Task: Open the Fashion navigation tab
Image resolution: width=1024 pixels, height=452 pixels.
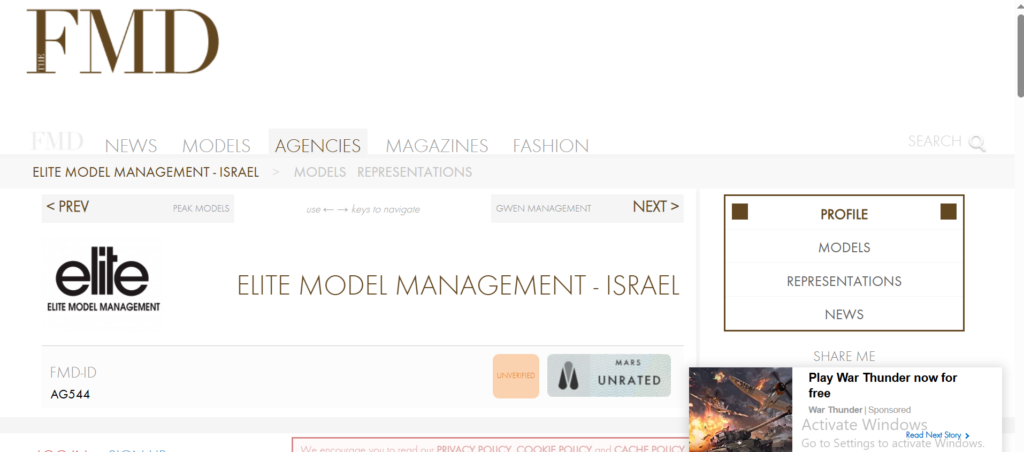Action: click(x=550, y=146)
